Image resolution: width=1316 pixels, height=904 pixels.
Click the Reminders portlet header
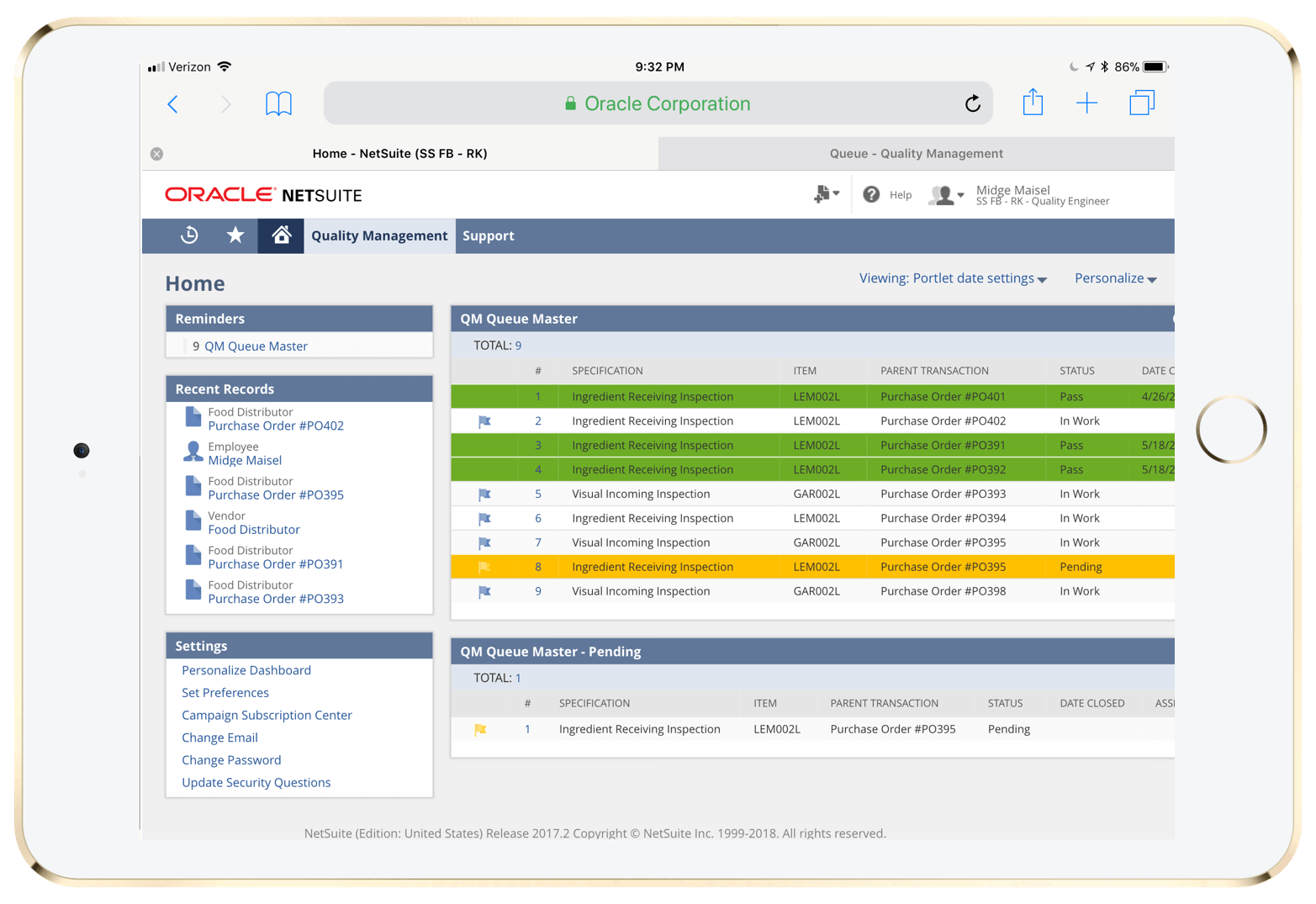pyautogui.click(x=299, y=319)
